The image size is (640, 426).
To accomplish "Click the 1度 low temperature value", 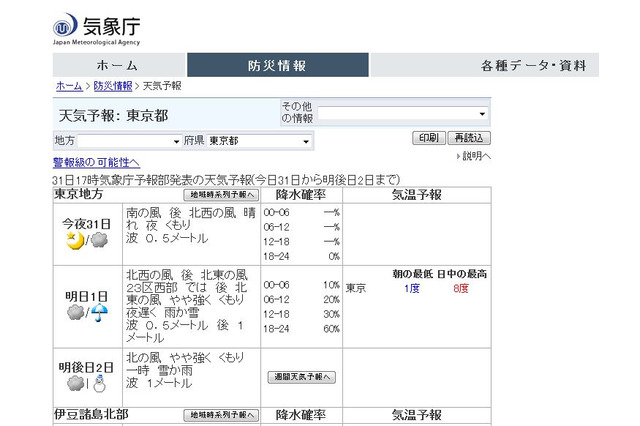I will [412, 288].
